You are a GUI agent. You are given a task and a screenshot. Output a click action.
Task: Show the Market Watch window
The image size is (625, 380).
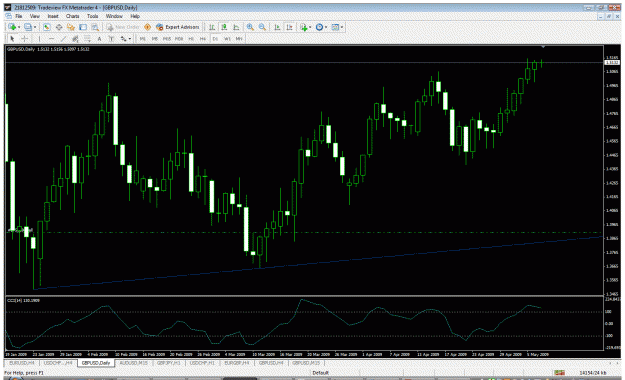point(47,27)
